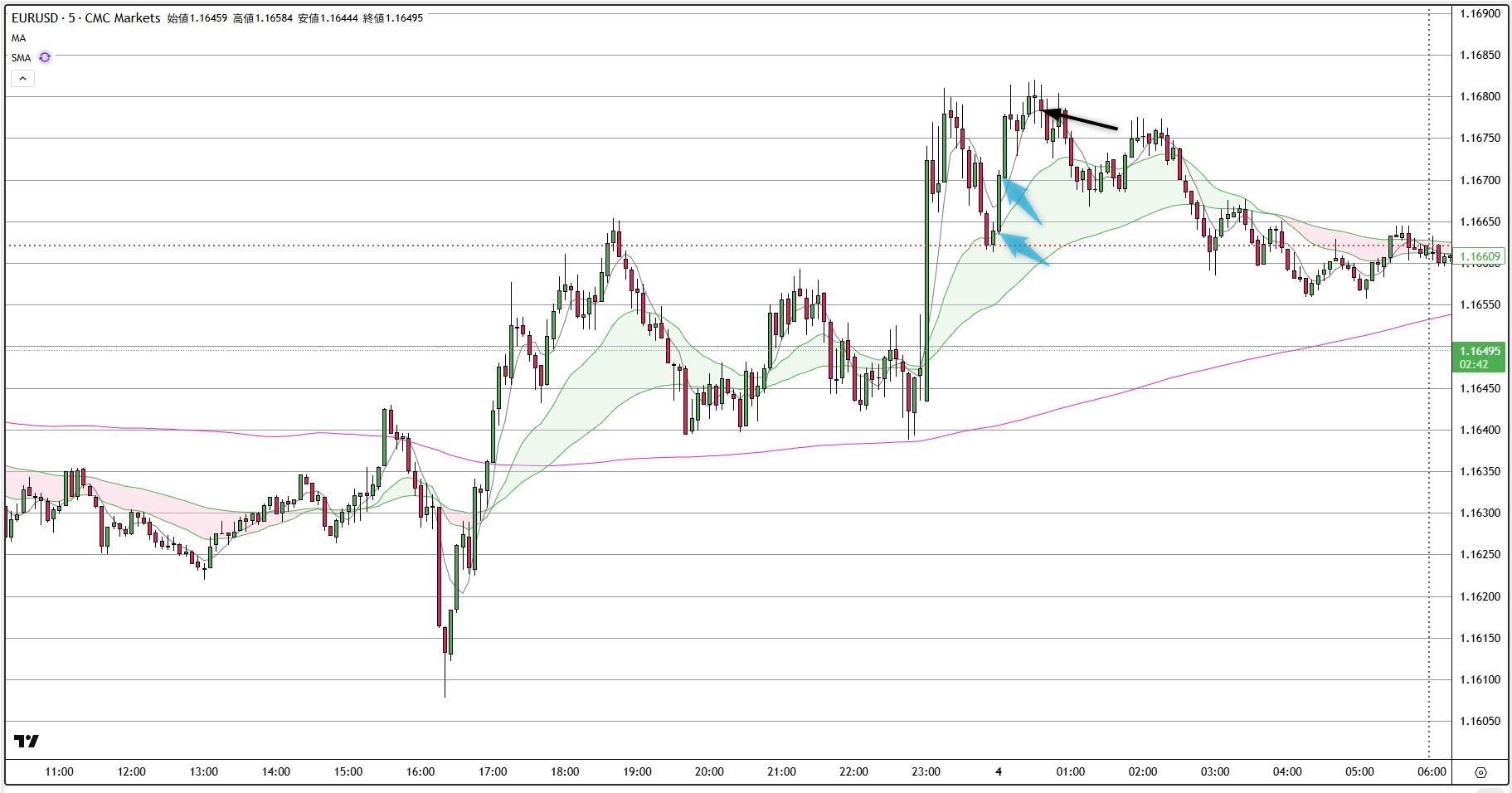
Task: Click the date label 4 on time axis
Action: point(999,771)
